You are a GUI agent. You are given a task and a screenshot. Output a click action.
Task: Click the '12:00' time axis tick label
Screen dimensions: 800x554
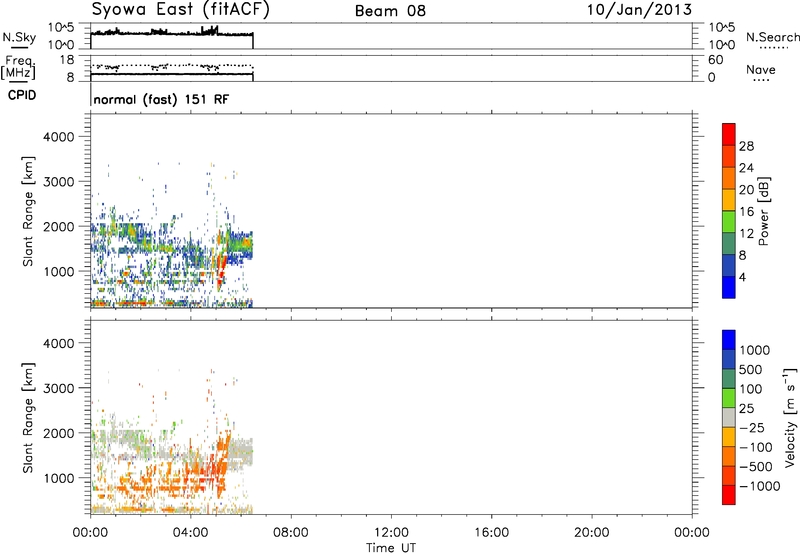click(391, 533)
